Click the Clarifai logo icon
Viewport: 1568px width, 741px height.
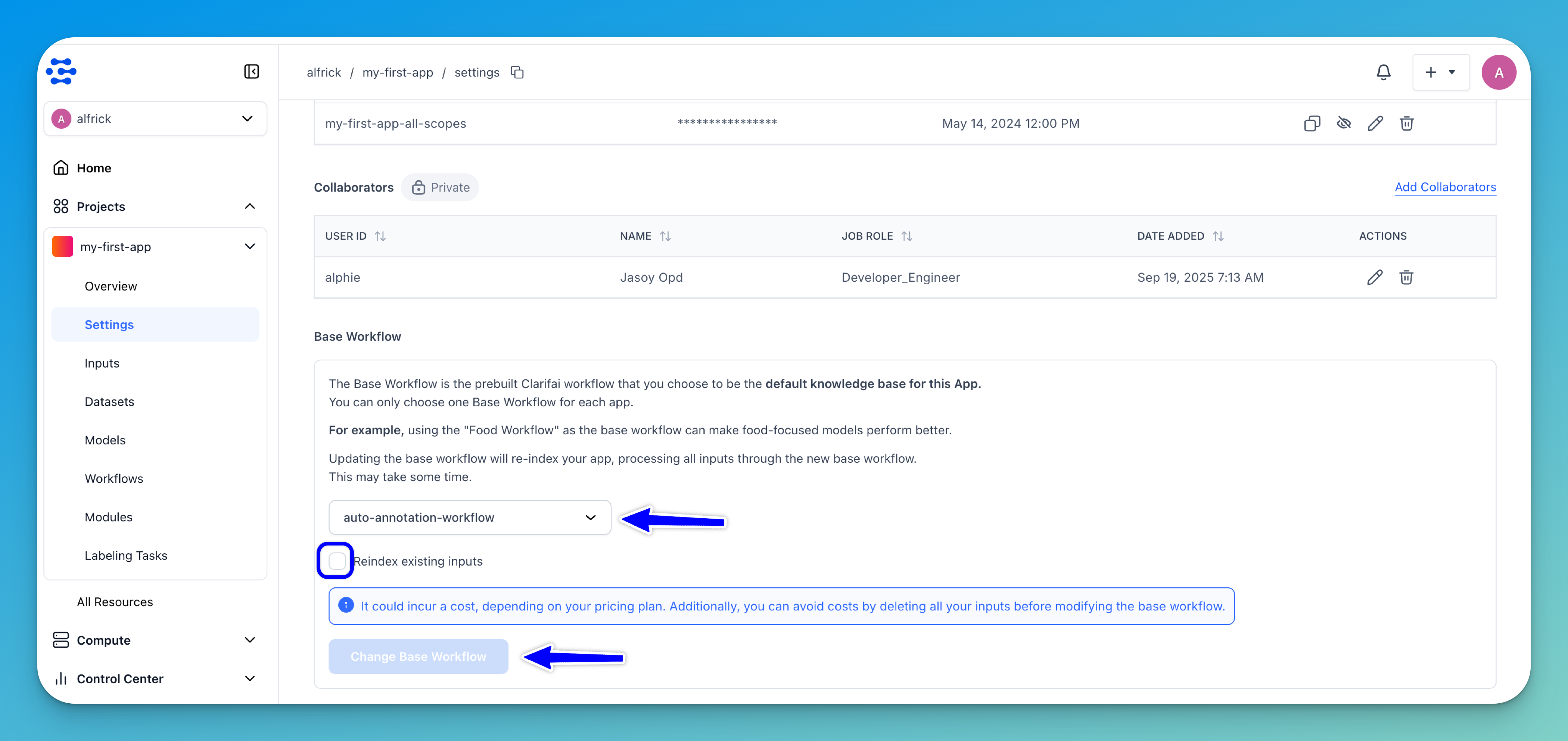point(62,72)
